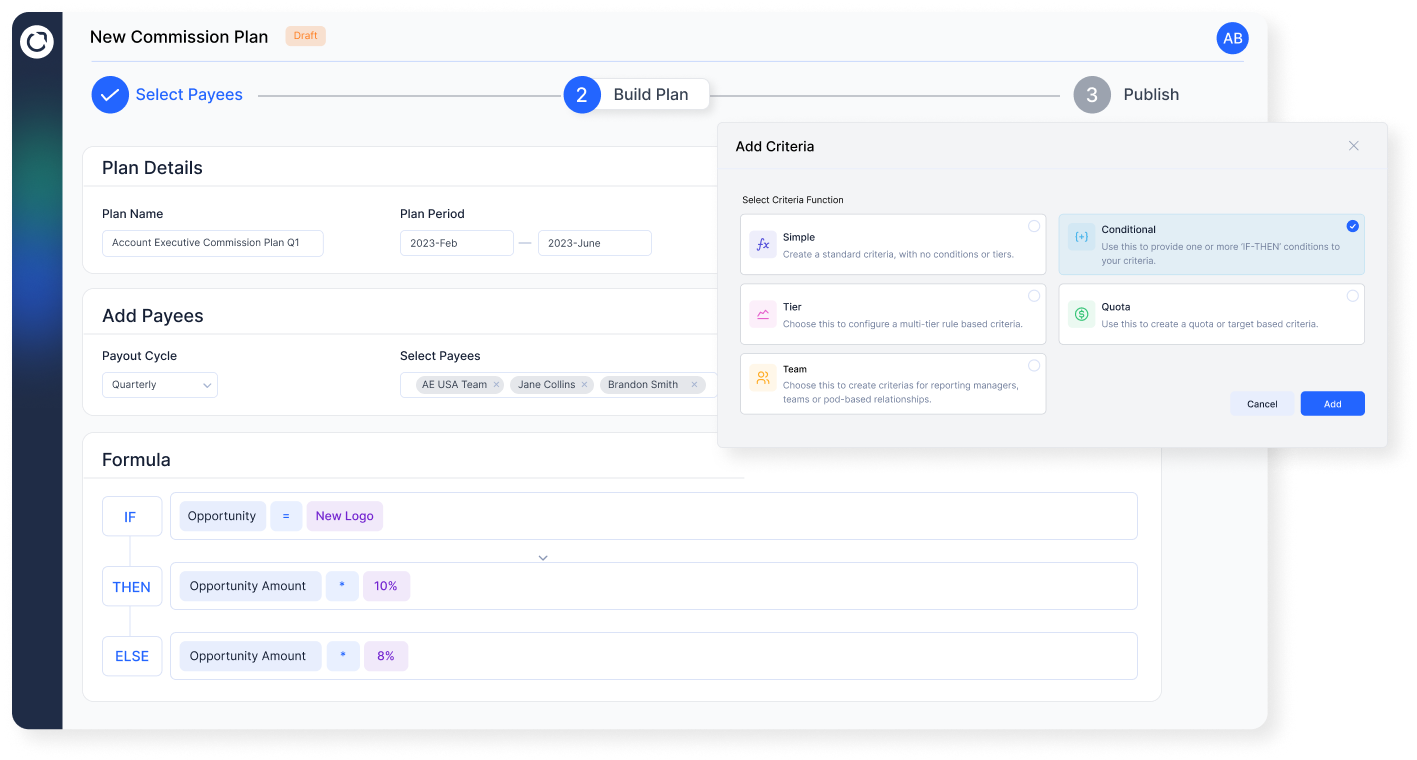Open the Quarterly payout cycle dropdown

(x=159, y=384)
